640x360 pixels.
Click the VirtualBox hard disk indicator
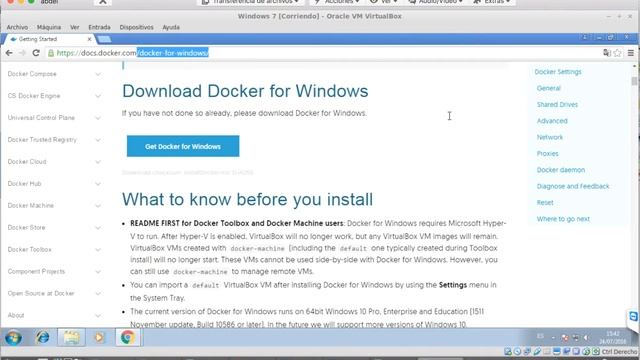[x=508, y=351]
